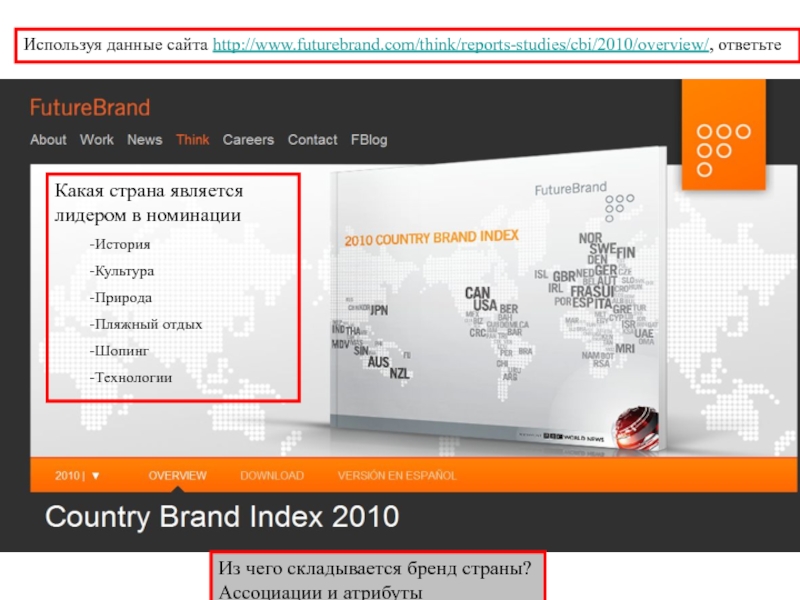Navigate to Careers page

coord(248,140)
